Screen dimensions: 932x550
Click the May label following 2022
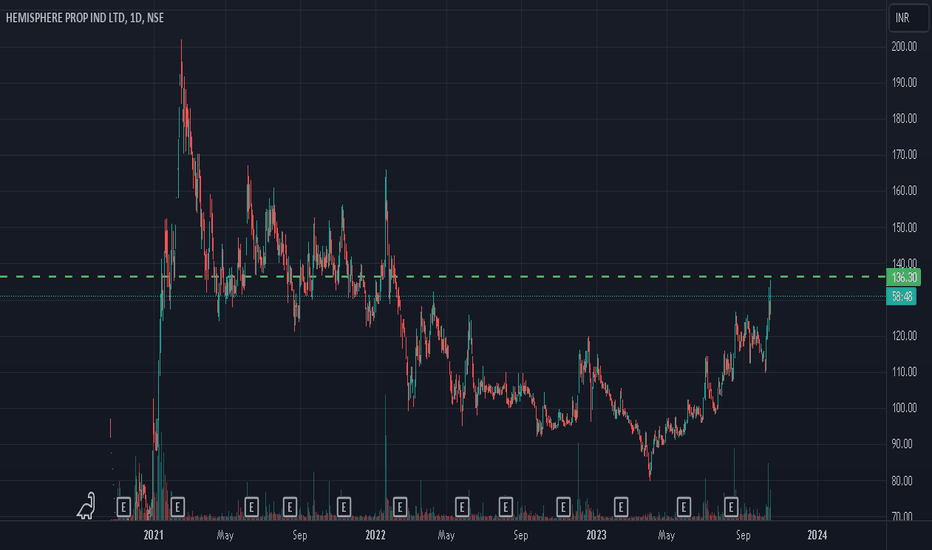click(446, 535)
